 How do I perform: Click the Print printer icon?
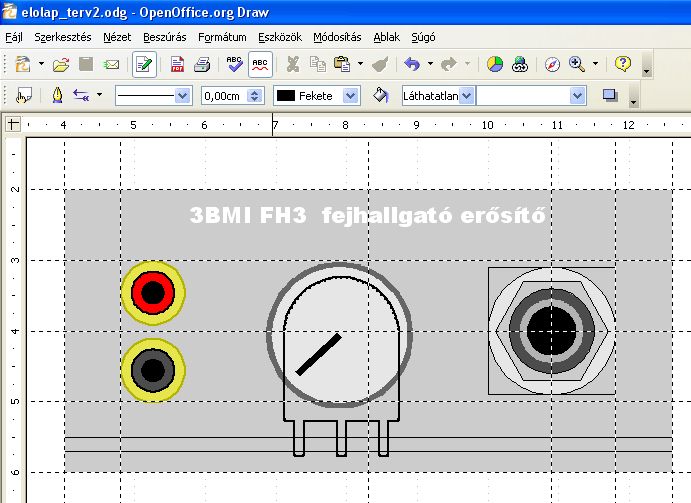click(202, 64)
